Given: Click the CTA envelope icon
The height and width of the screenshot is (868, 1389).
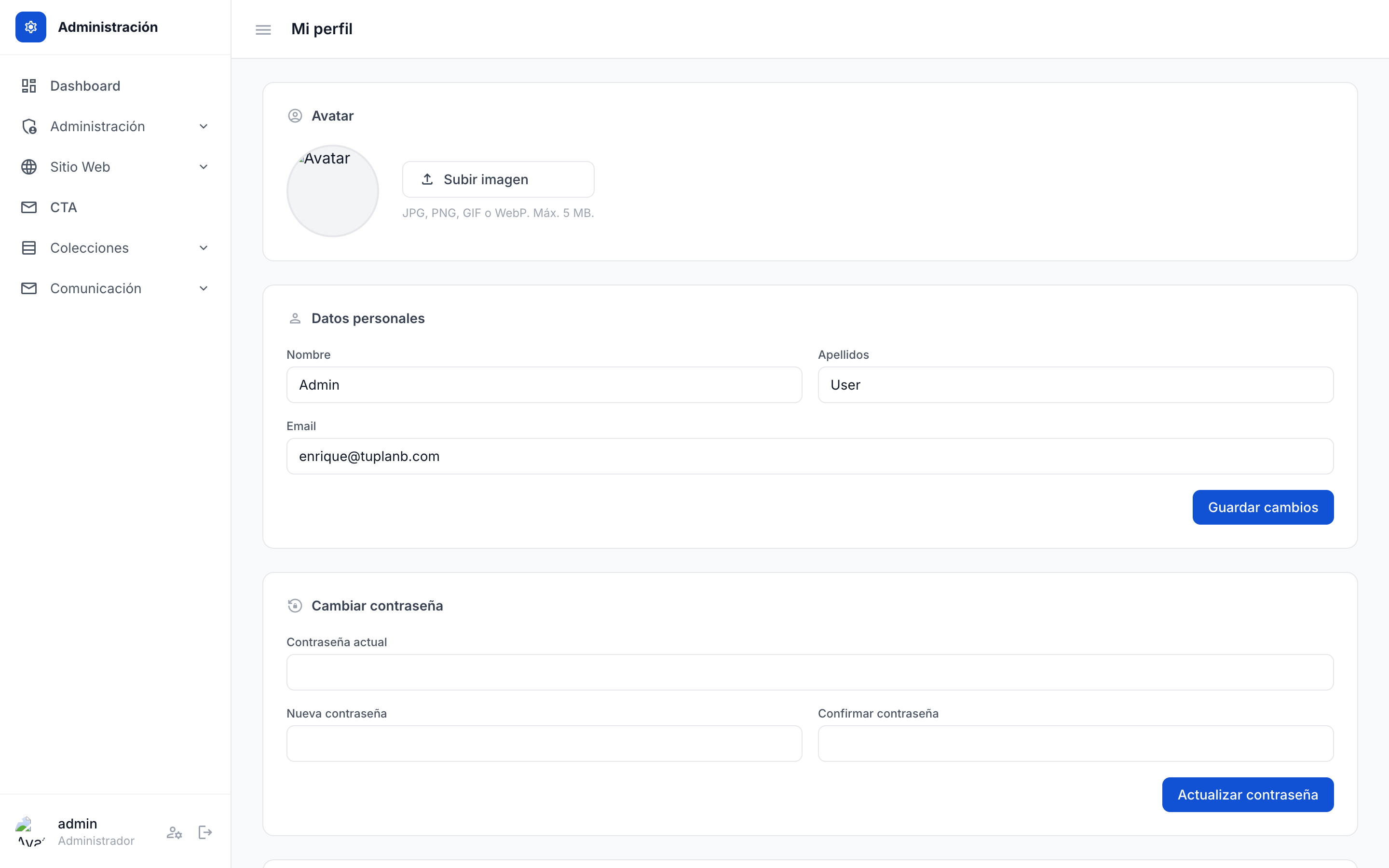Looking at the screenshot, I should pyautogui.click(x=29, y=207).
